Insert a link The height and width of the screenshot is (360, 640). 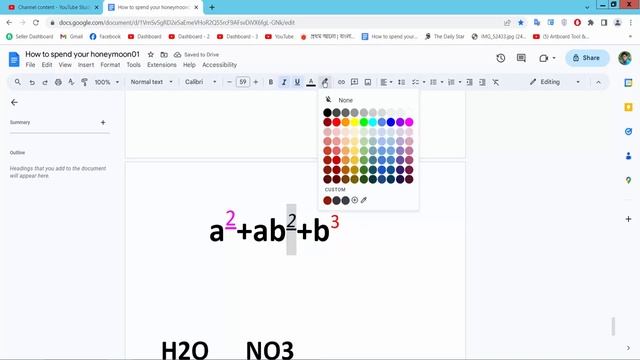[x=341, y=82]
